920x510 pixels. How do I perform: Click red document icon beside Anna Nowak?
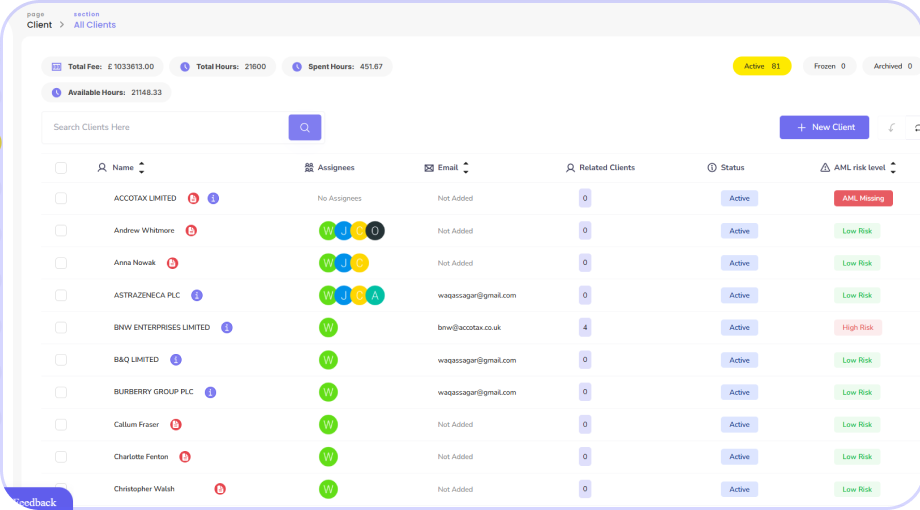(x=172, y=263)
